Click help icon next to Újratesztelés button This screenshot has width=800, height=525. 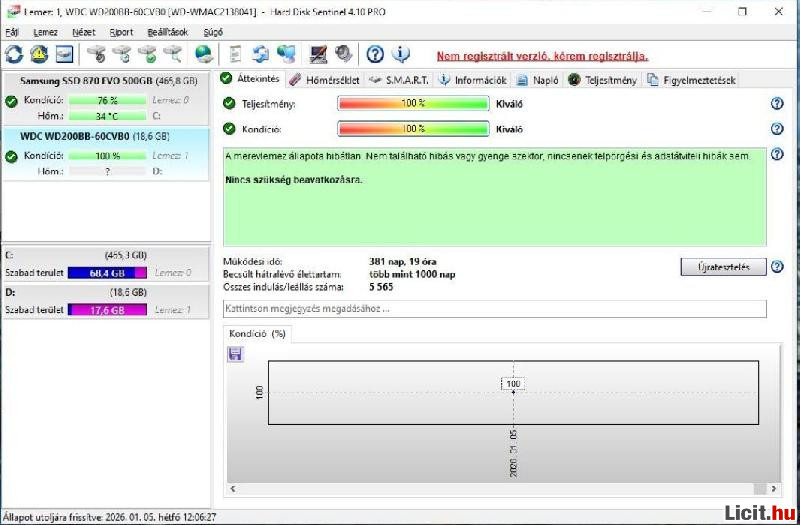777,267
